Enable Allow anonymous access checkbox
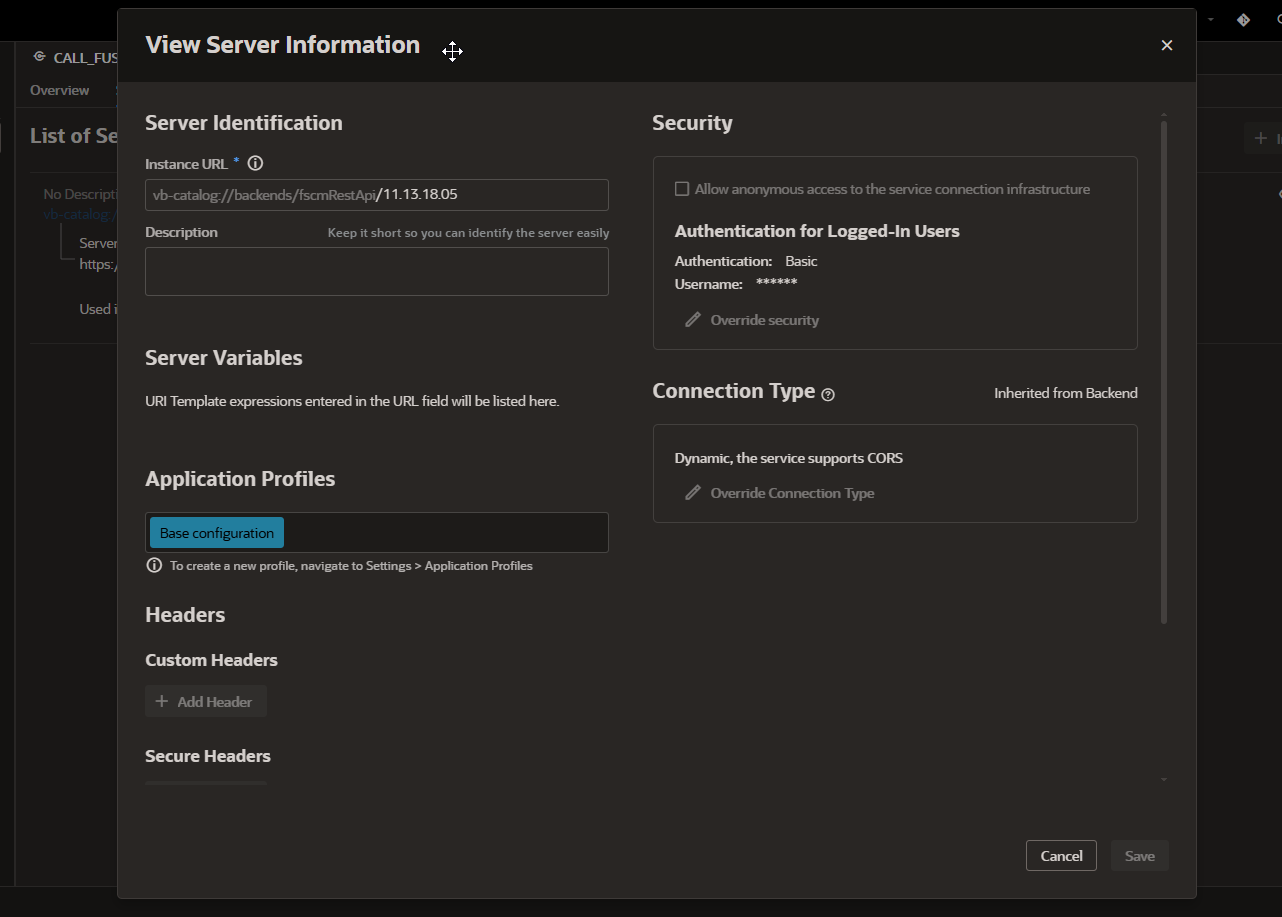This screenshot has height=917, width=1282. 682,189
